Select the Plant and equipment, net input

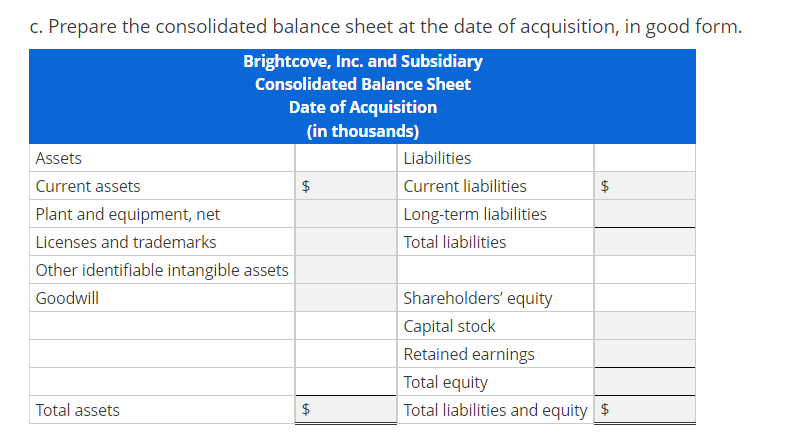tap(346, 214)
